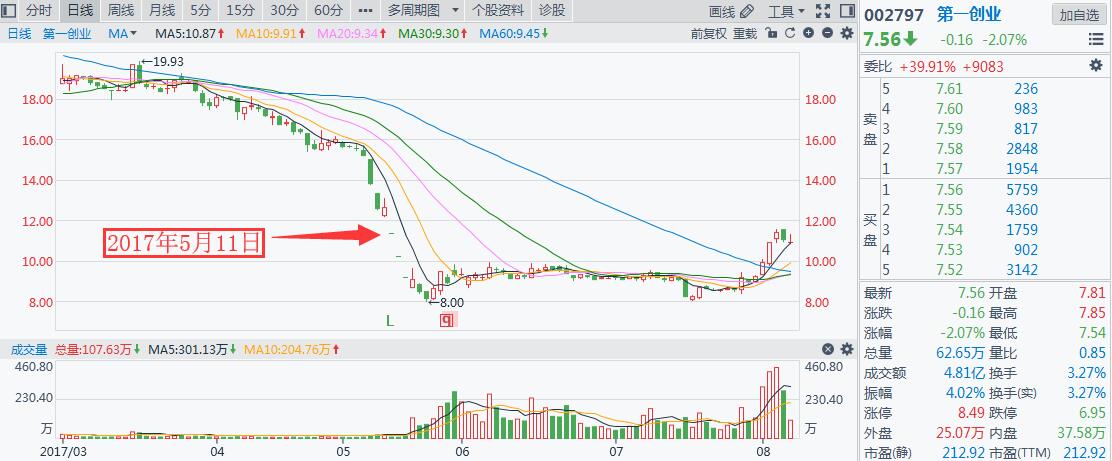Close the 成交量 volume panel
The height and width of the screenshot is (461, 1112).
pos(828,349)
